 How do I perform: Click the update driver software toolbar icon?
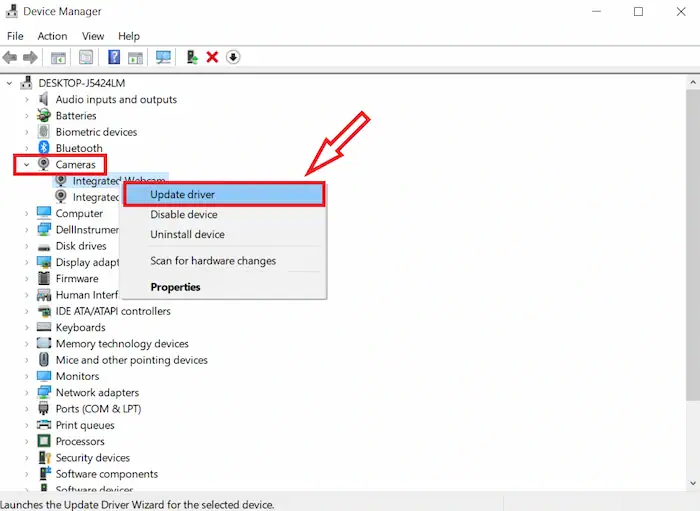(x=191, y=57)
